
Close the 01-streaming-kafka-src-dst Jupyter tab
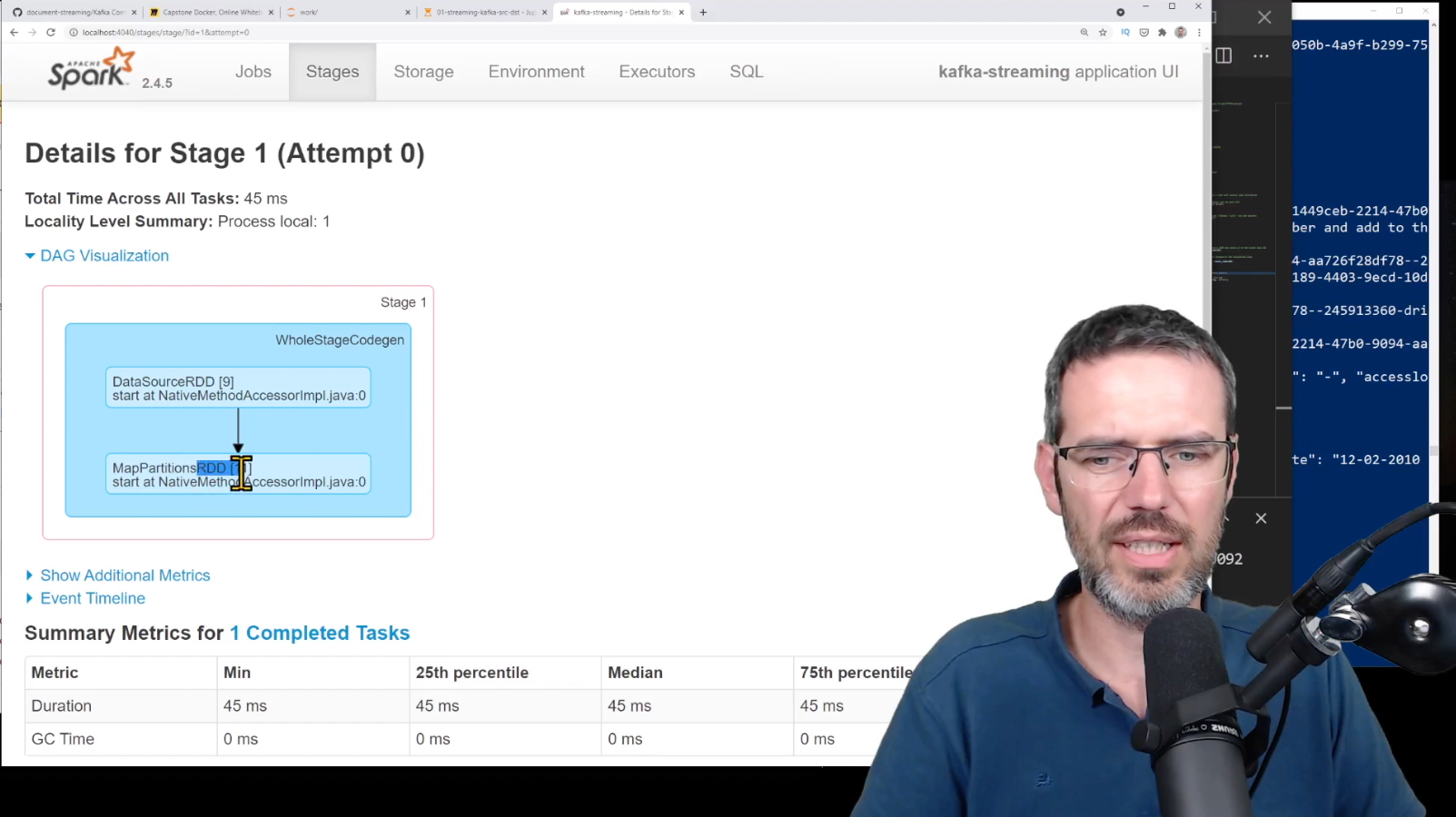[544, 13]
